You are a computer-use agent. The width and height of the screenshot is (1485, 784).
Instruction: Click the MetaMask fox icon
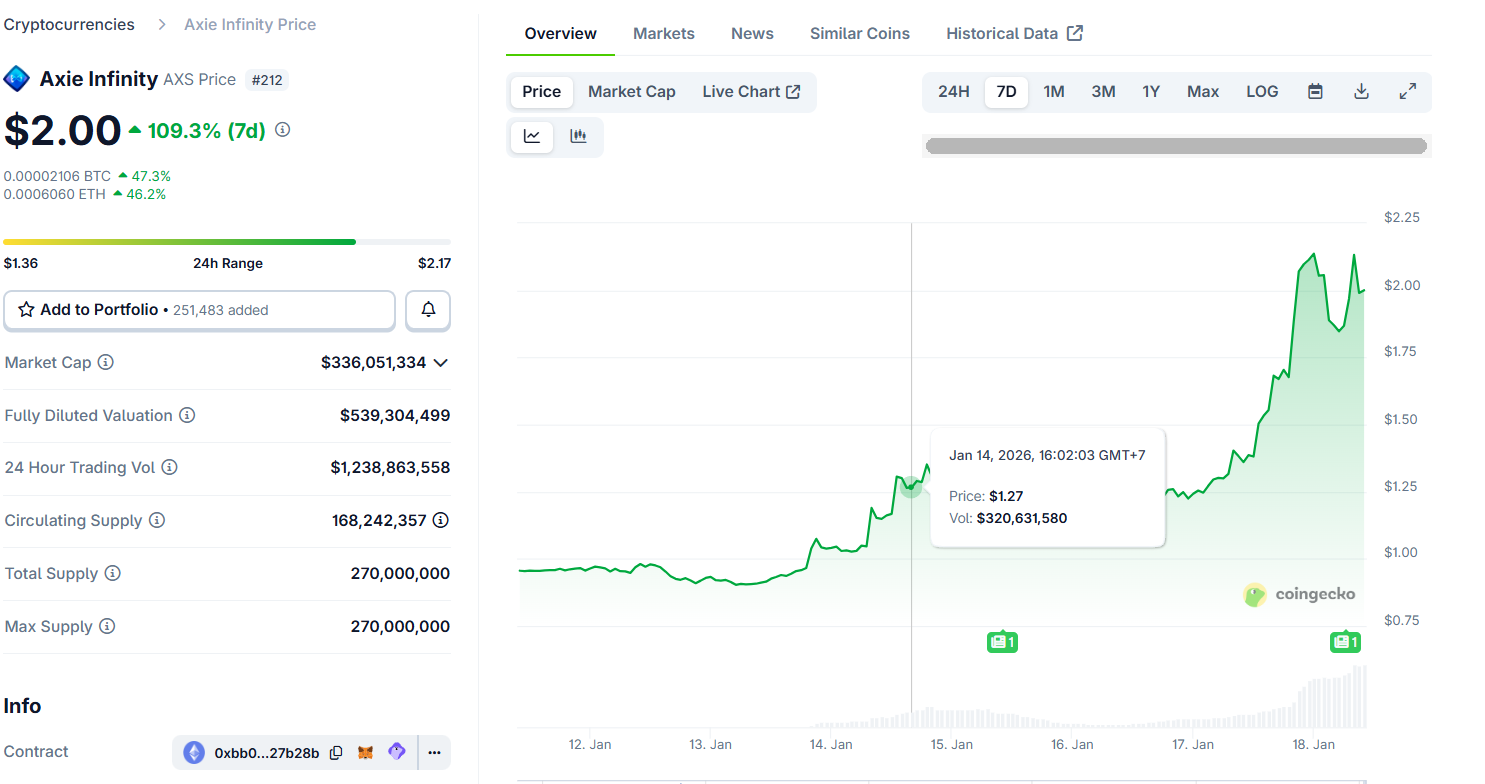coord(366,753)
